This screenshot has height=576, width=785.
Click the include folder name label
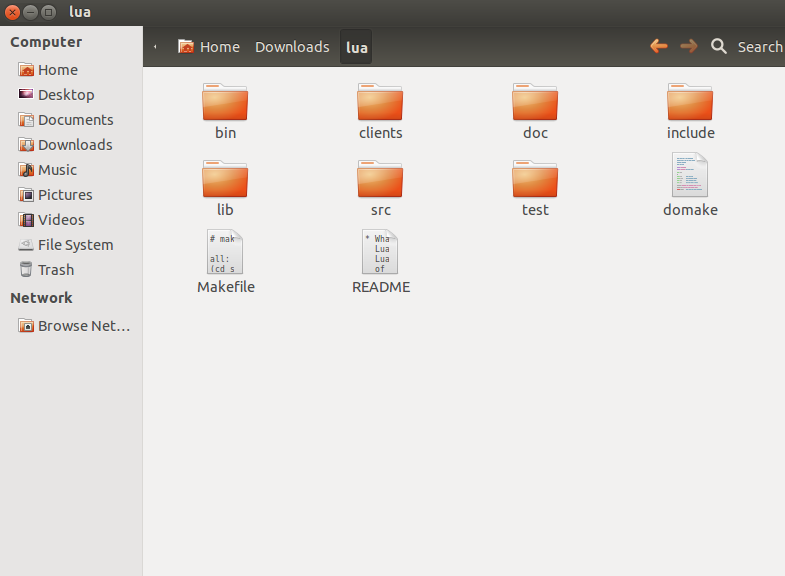(690, 133)
